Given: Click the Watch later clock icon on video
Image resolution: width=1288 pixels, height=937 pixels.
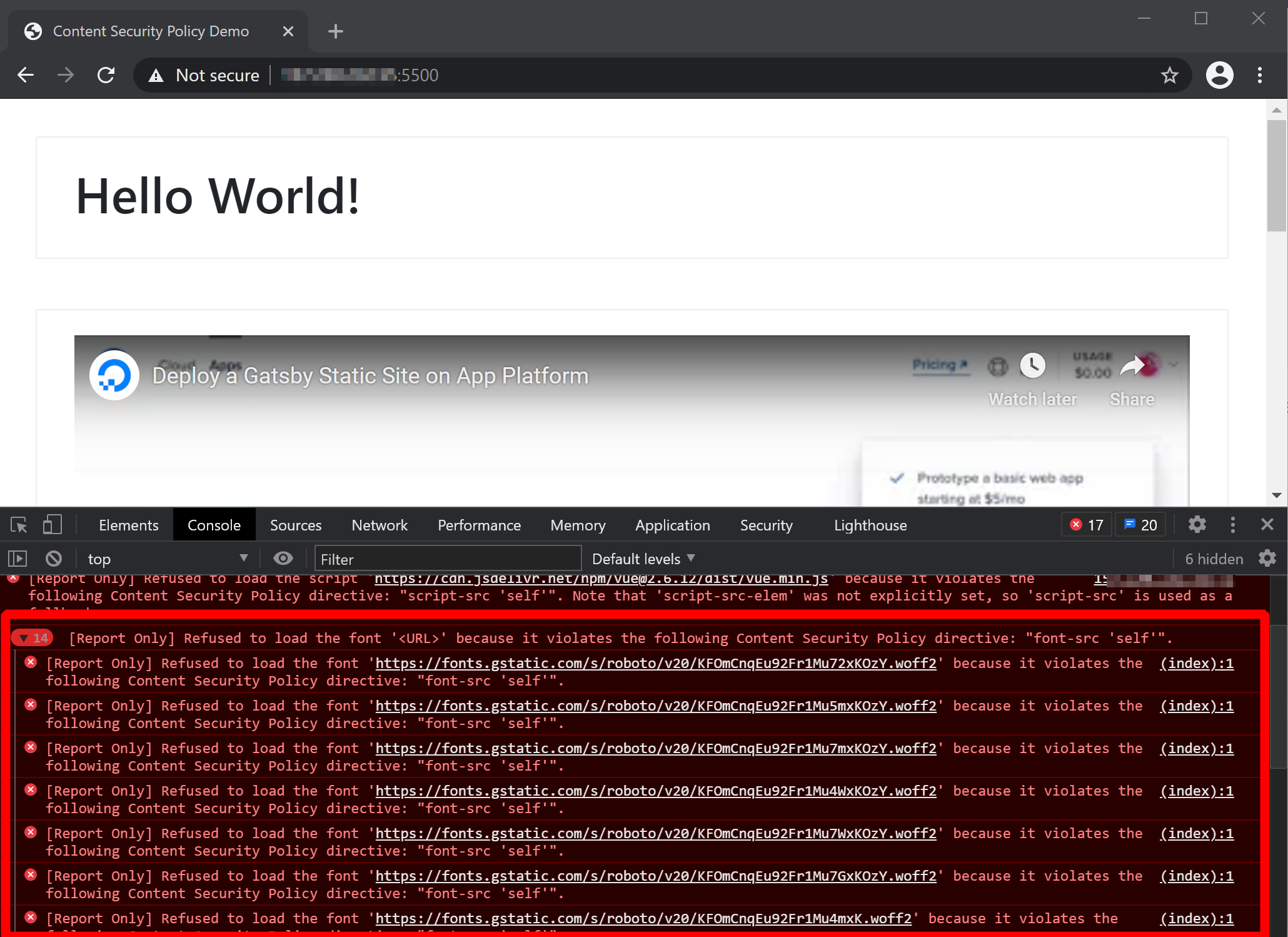Looking at the screenshot, I should tap(1032, 365).
